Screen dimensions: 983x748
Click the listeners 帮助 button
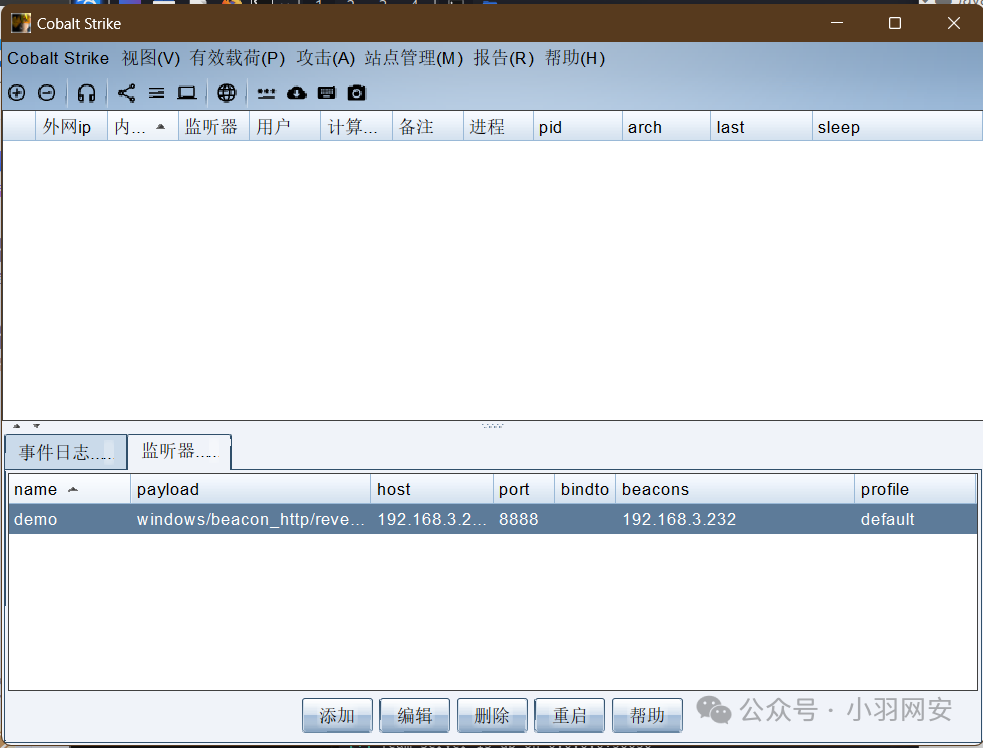point(647,715)
